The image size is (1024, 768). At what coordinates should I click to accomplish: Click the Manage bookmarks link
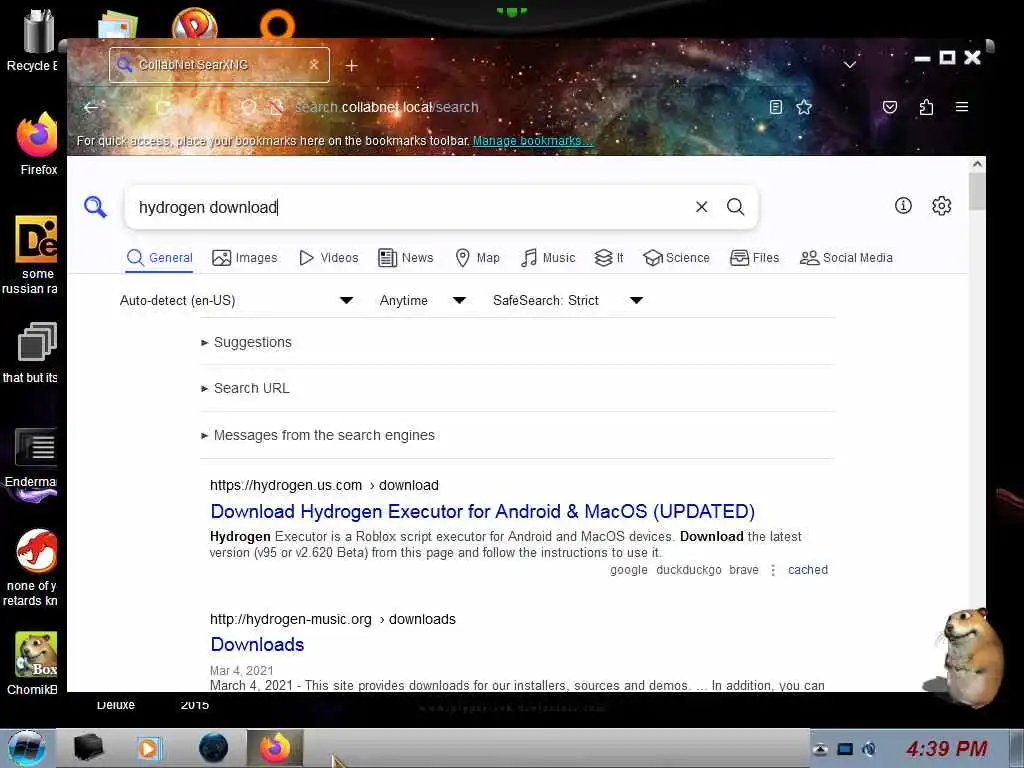(x=532, y=140)
